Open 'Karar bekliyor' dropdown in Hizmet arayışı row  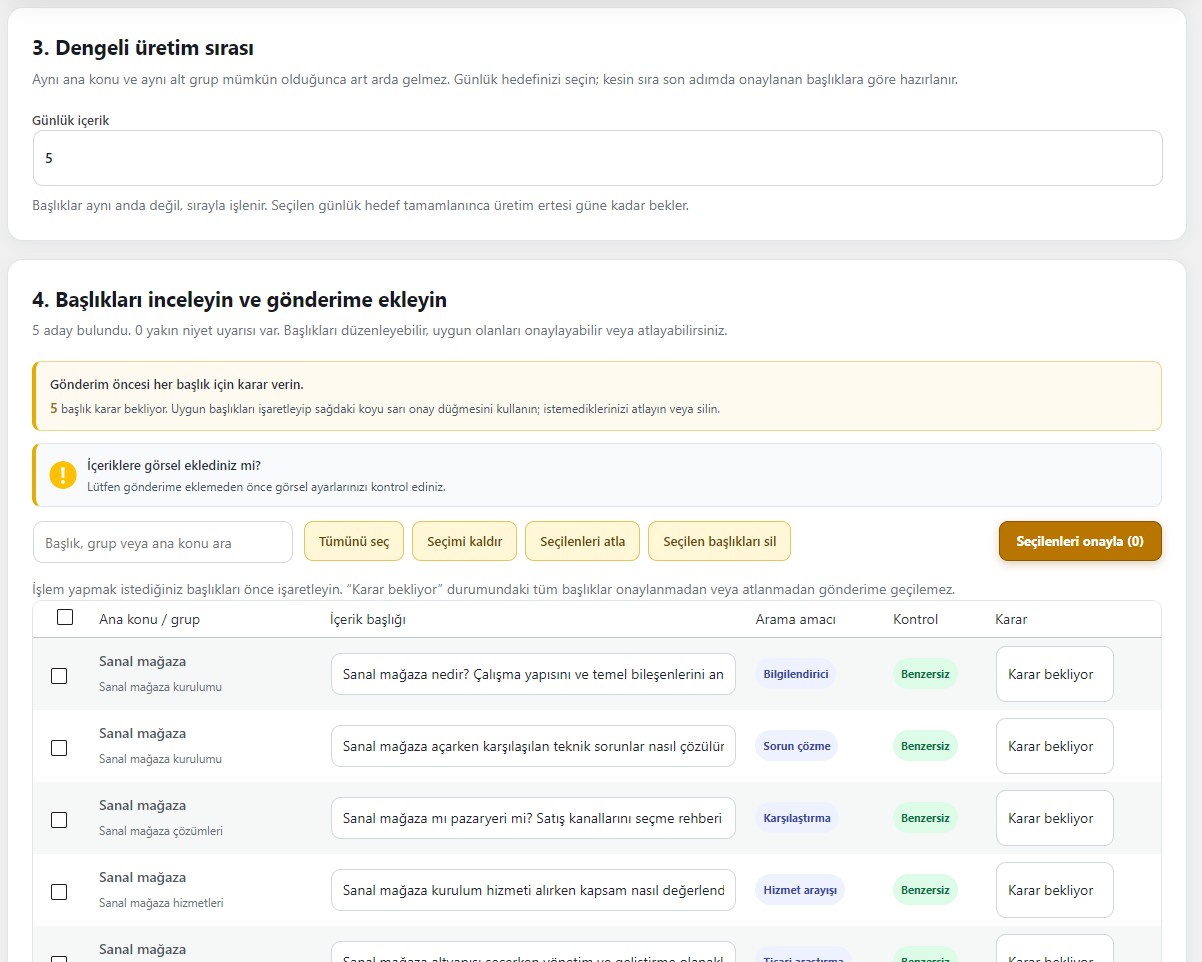pos(1054,890)
